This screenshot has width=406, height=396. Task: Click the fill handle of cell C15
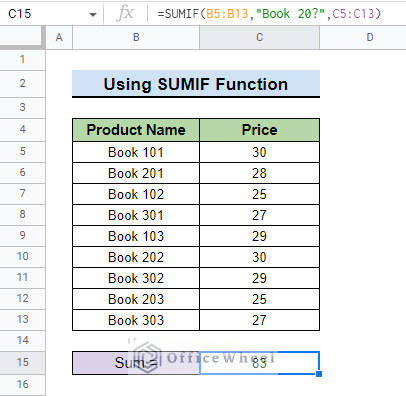(319, 374)
